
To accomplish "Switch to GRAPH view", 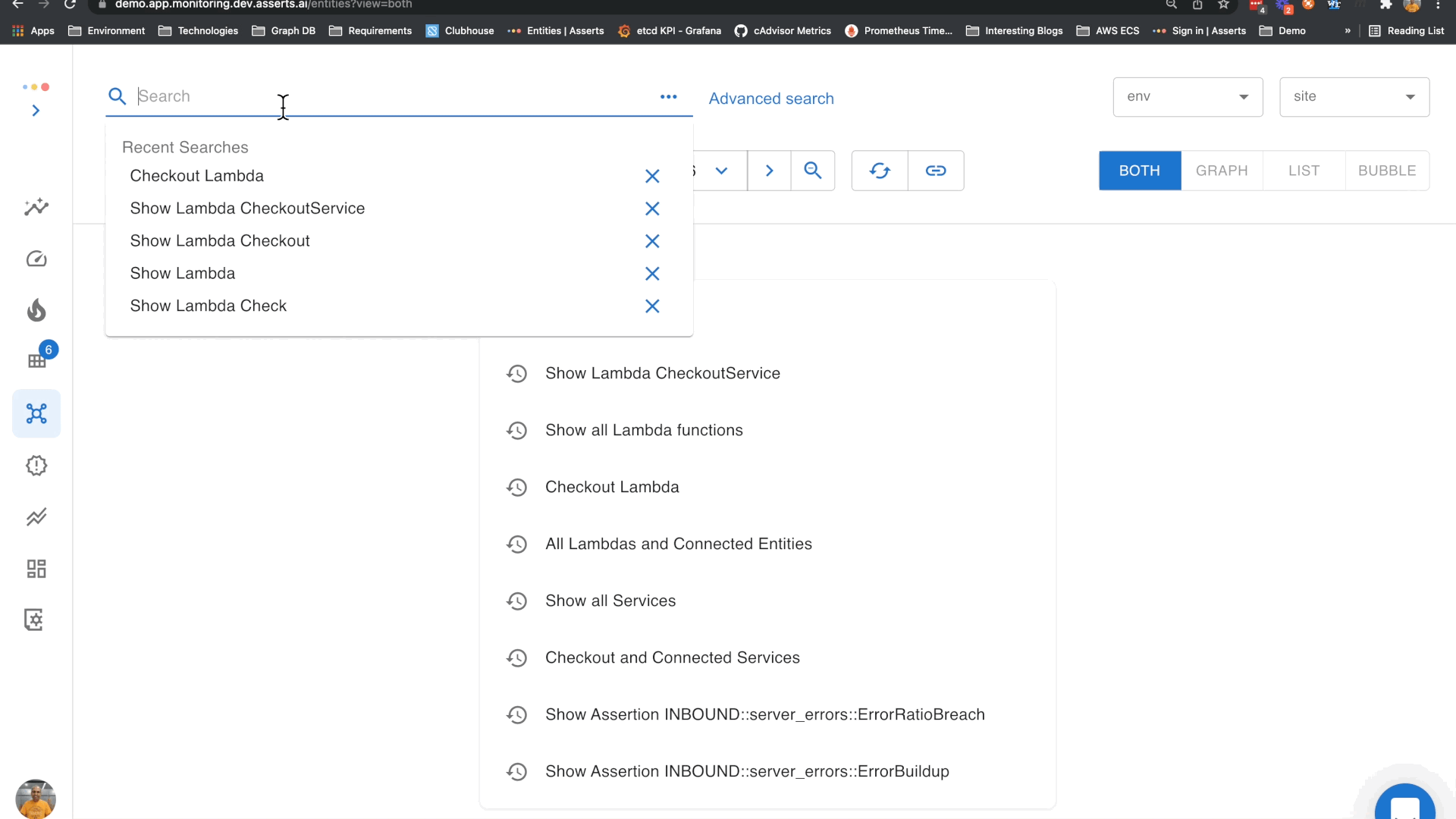I will [x=1222, y=171].
